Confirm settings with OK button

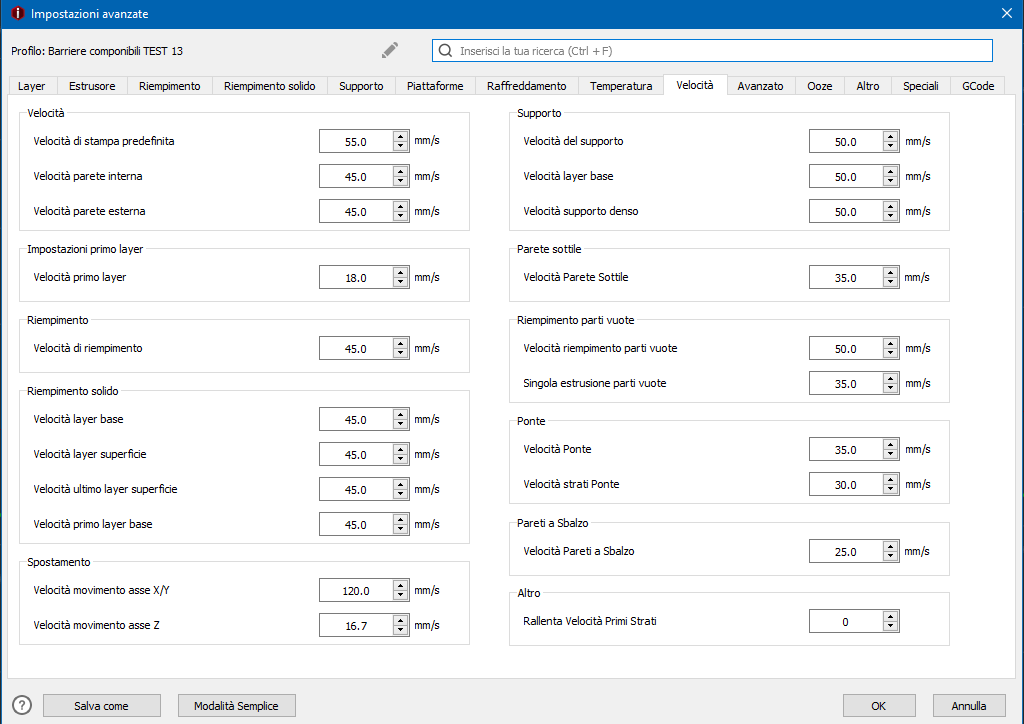pyautogui.click(x=878, y=706)
